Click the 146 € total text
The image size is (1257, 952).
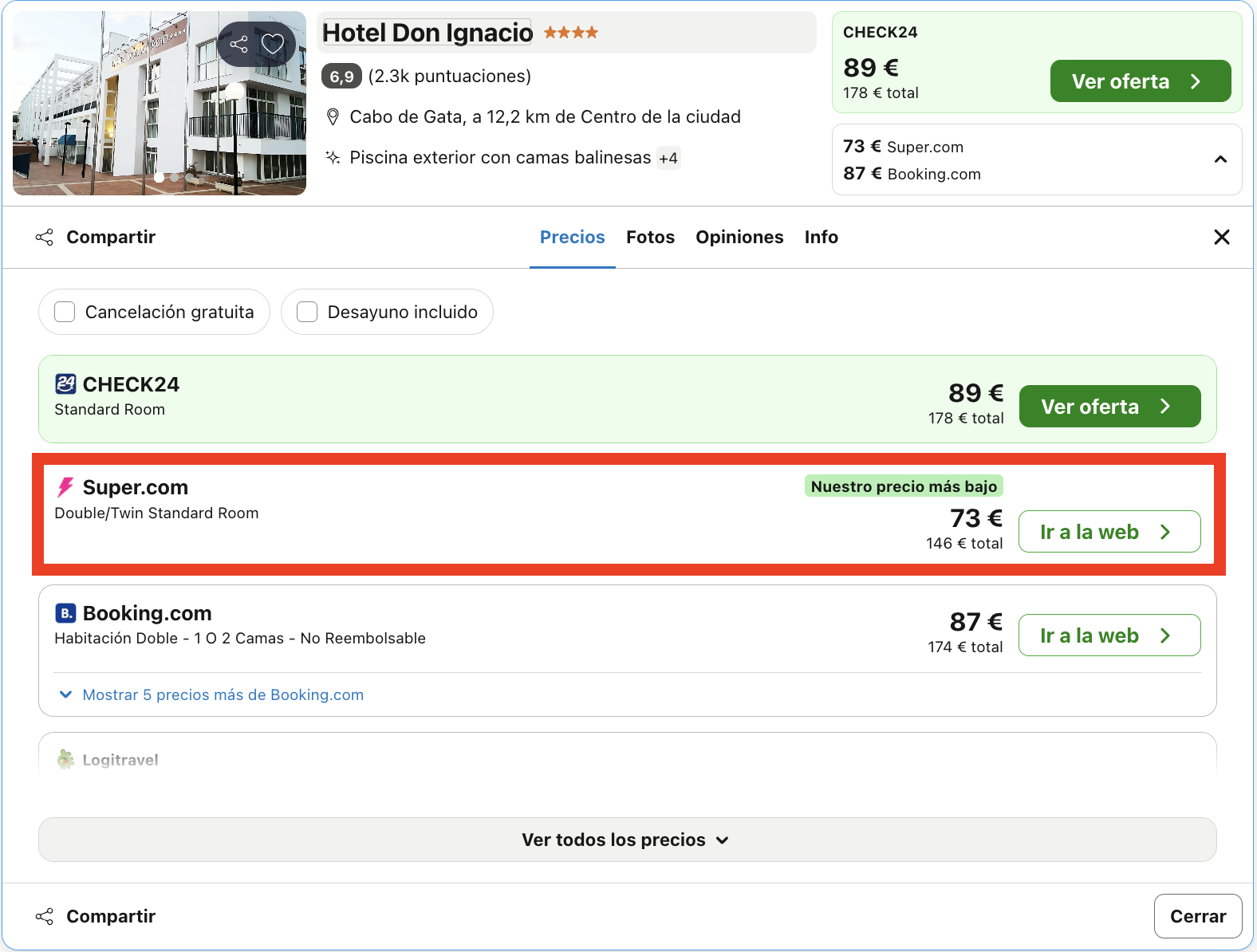964,543
